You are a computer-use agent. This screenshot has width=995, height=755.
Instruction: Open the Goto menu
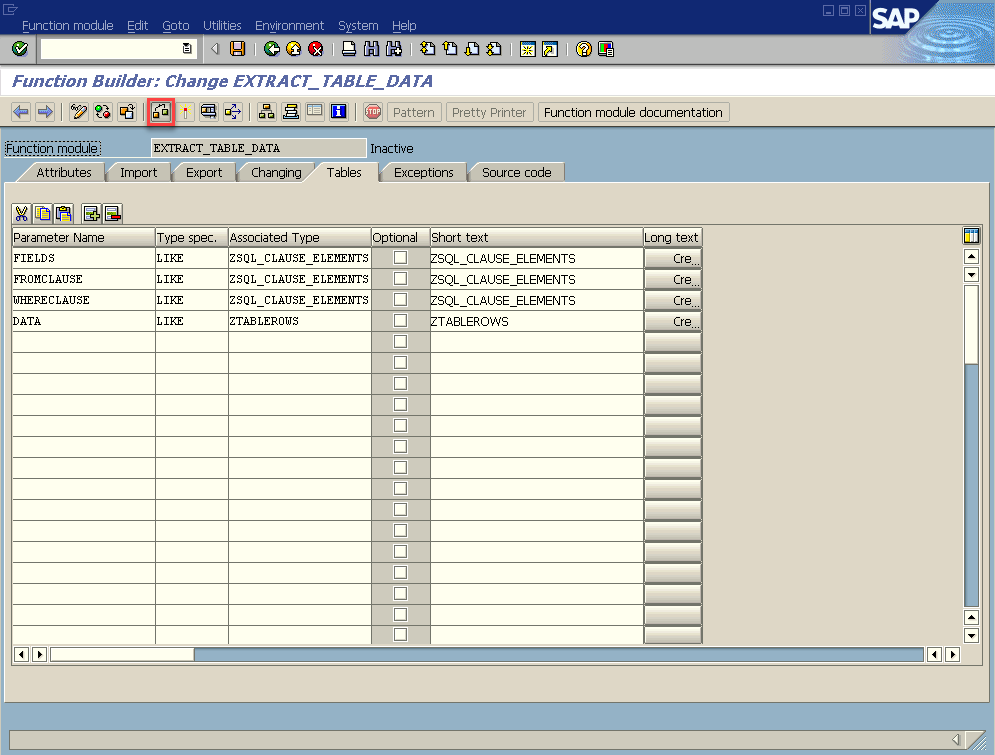coord(176,26)
